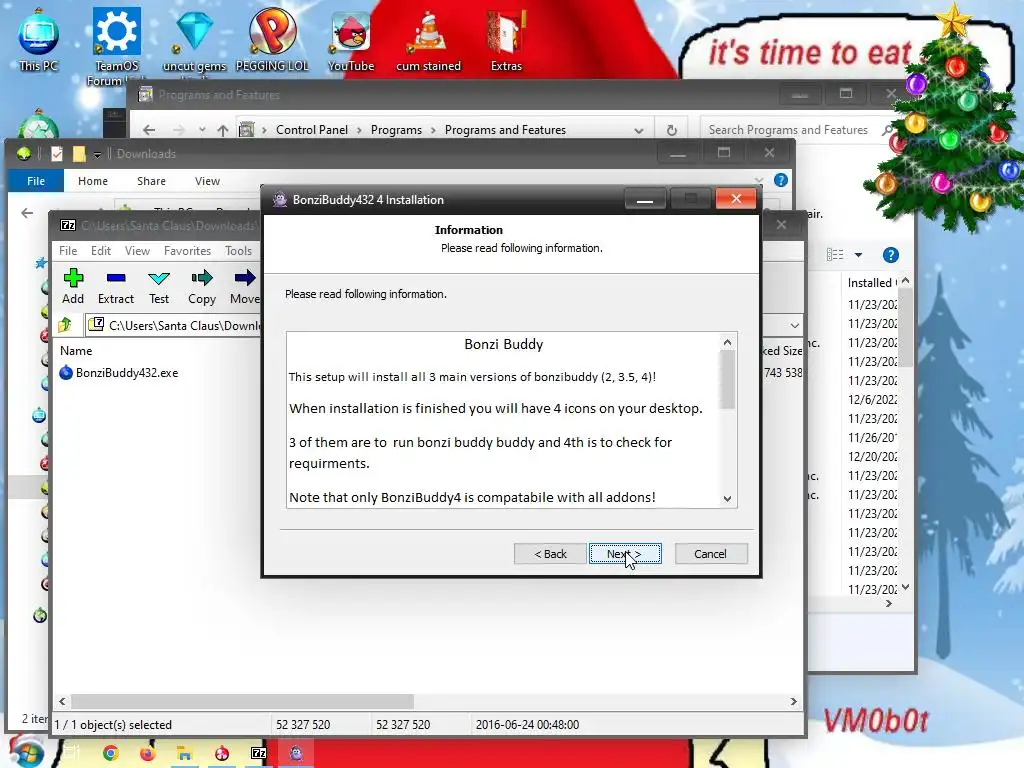This screenshot has height=768, width=1024.
Task: Open Share tab in Downloads explorer window
Action: [152, 181]
